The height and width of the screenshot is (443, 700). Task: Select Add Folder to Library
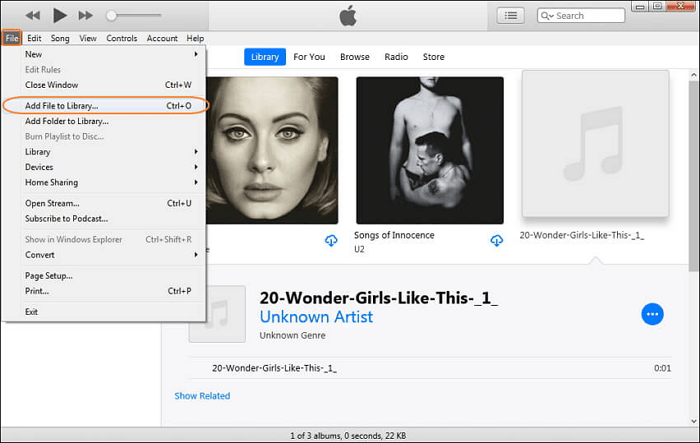[x=67, y=121]
